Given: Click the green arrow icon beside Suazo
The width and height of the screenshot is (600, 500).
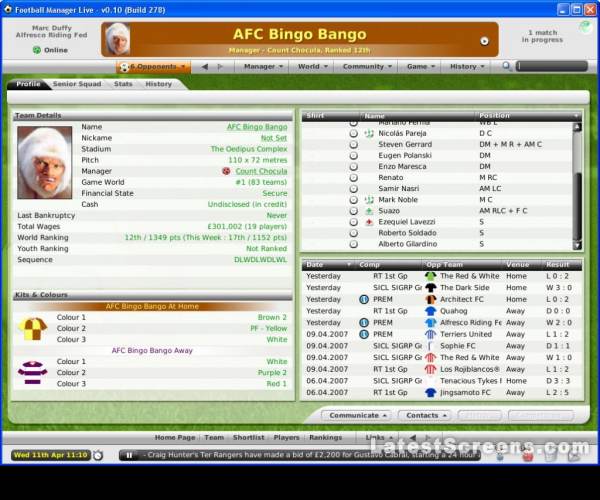Looking at the screenshot, I should [369, 211].
